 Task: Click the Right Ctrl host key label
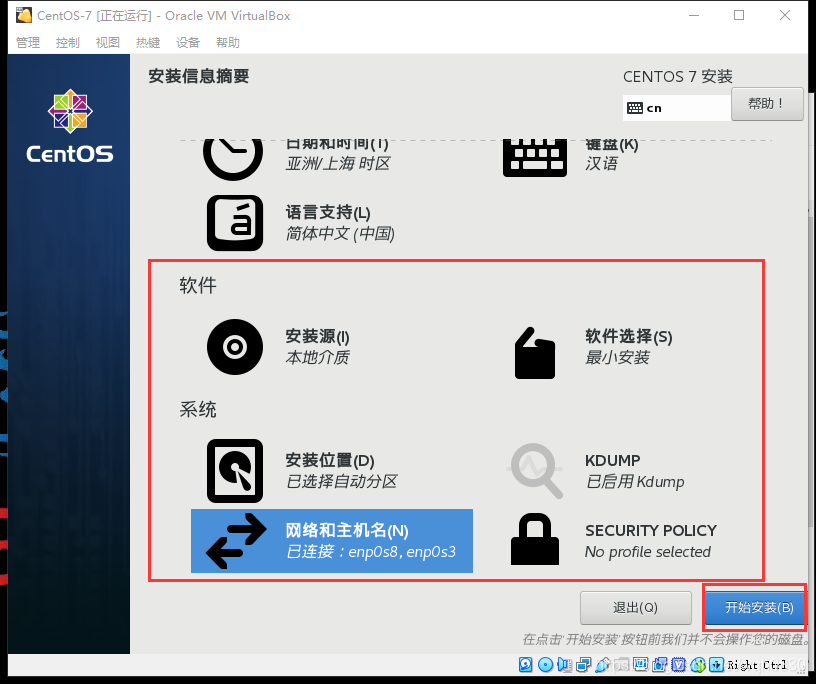[757, 665]
